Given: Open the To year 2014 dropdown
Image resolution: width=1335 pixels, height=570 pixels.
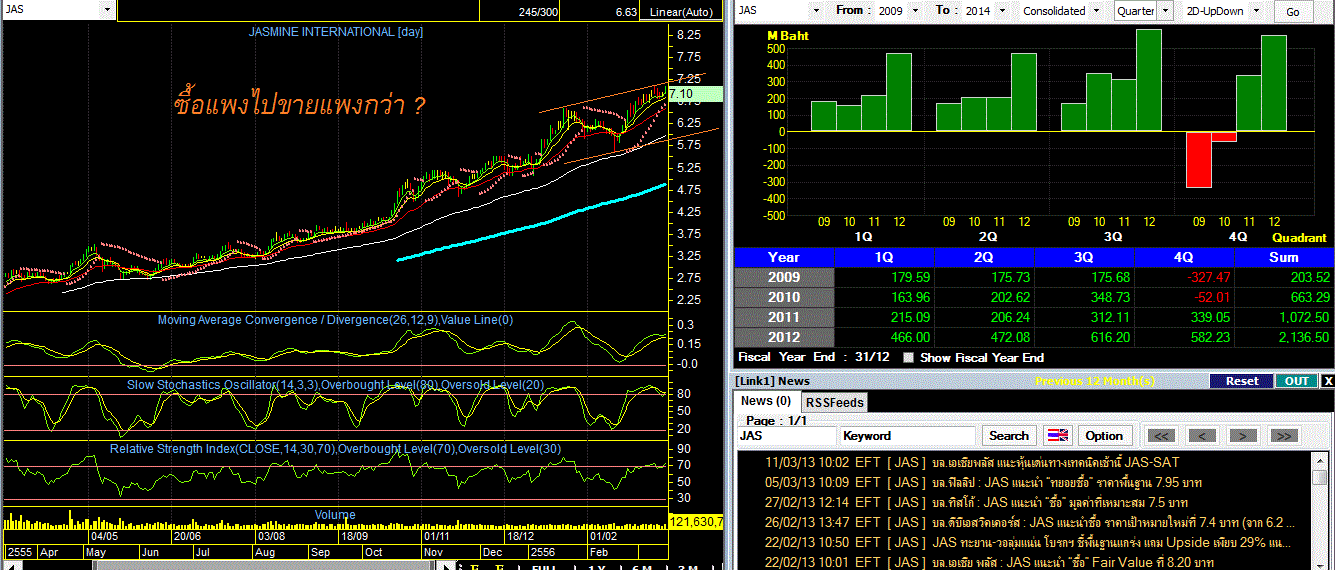Looking at the screenshot, I should click(x=1004, y=10).
